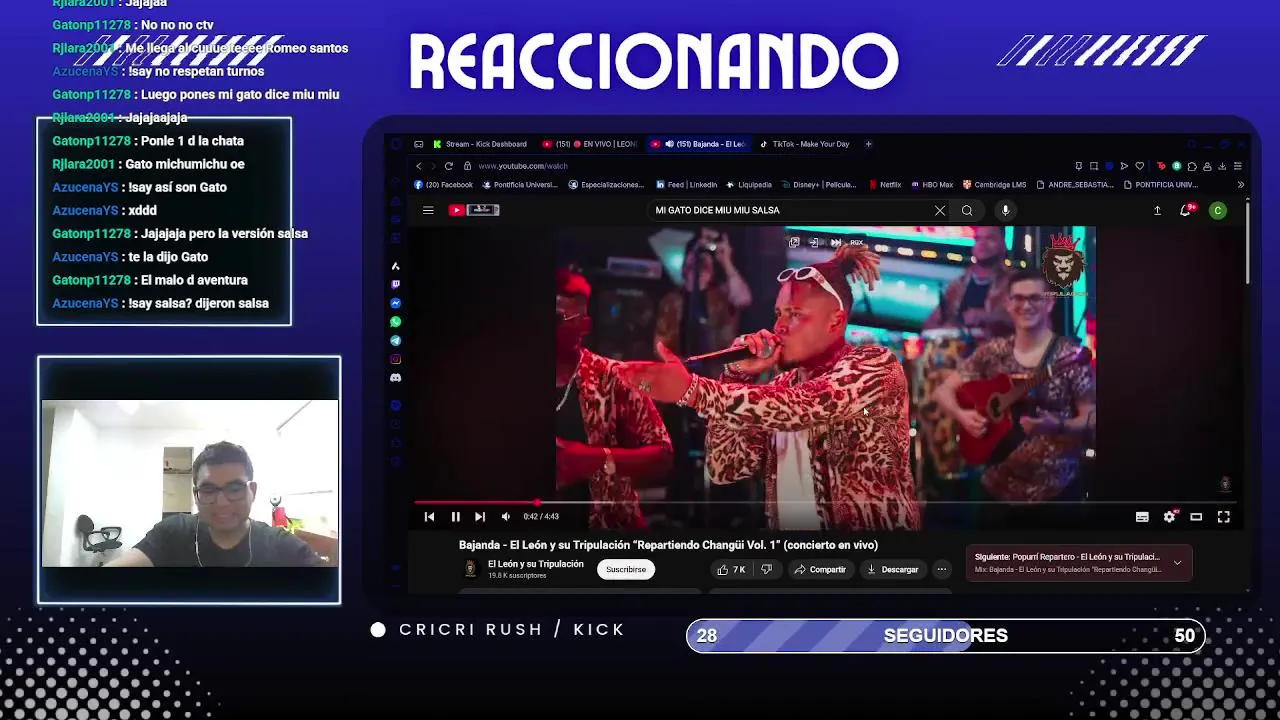Viewport: 1280px width, 720px height.
Task: Start voice search with the microphone
Action: (x=1005, y=210)
